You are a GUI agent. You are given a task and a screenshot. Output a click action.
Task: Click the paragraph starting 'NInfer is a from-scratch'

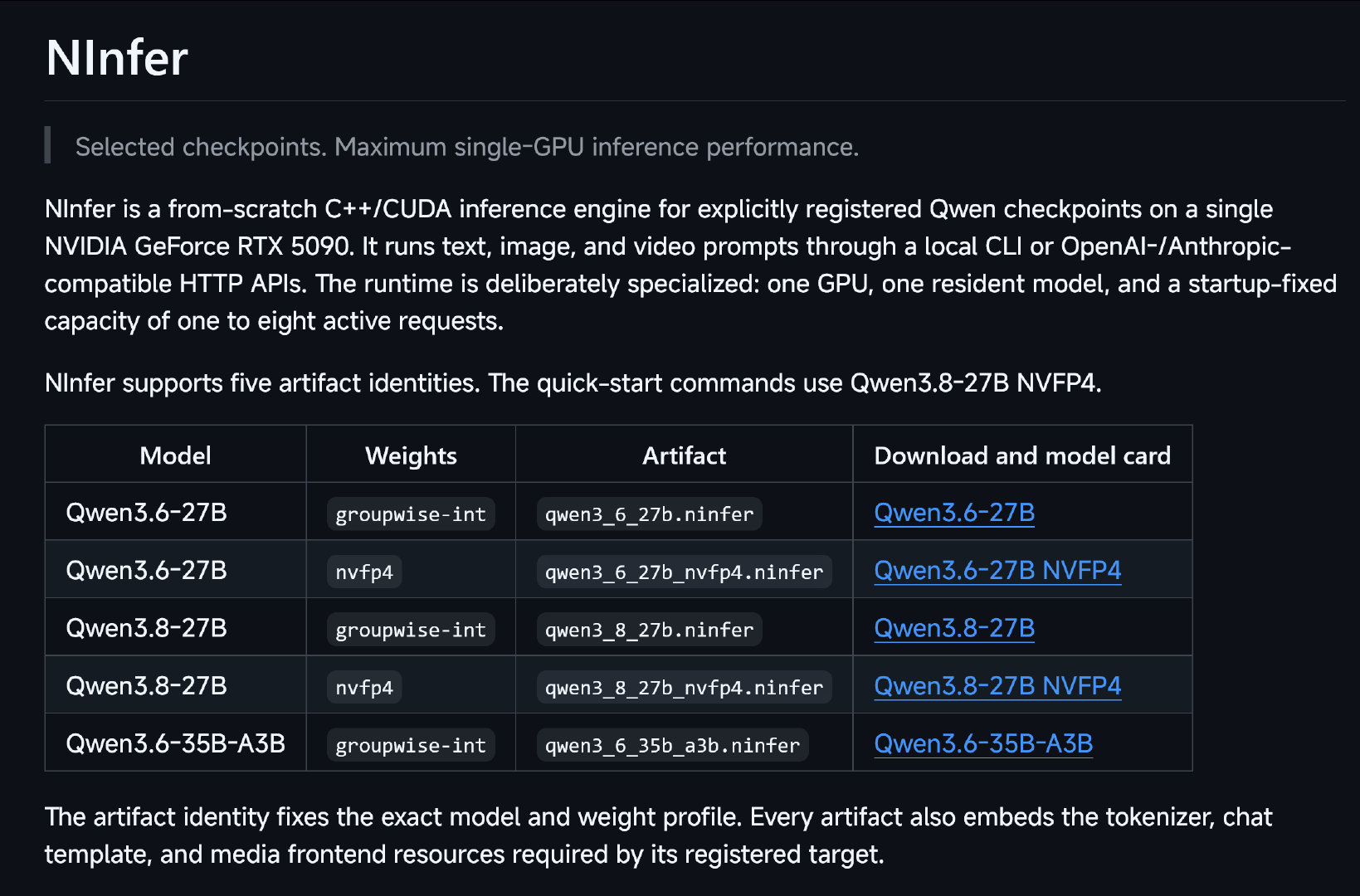click(x=690, y=265)
